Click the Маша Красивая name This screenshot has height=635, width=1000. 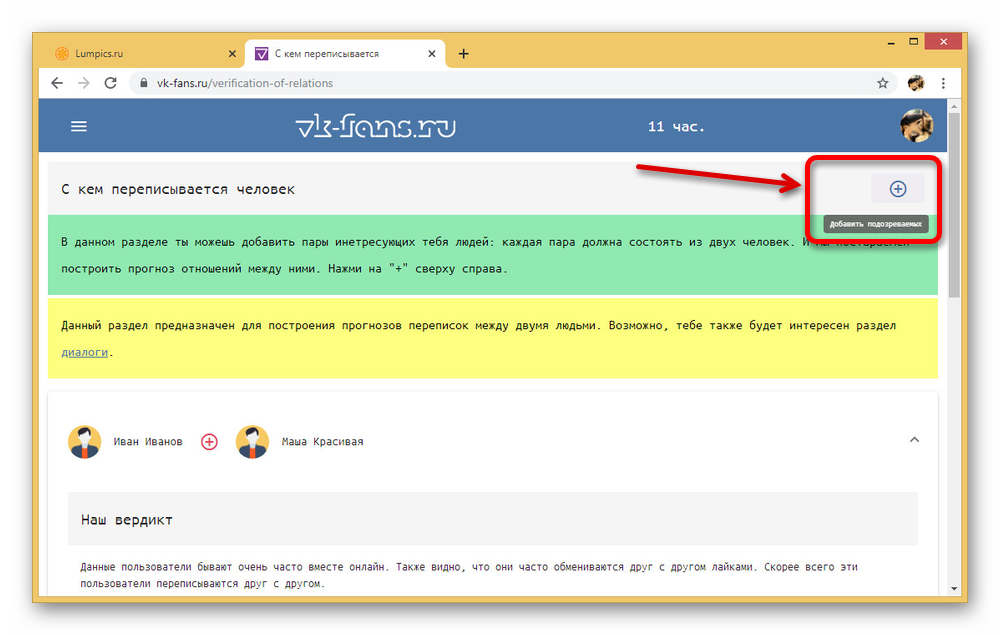(x=323, y=442)
